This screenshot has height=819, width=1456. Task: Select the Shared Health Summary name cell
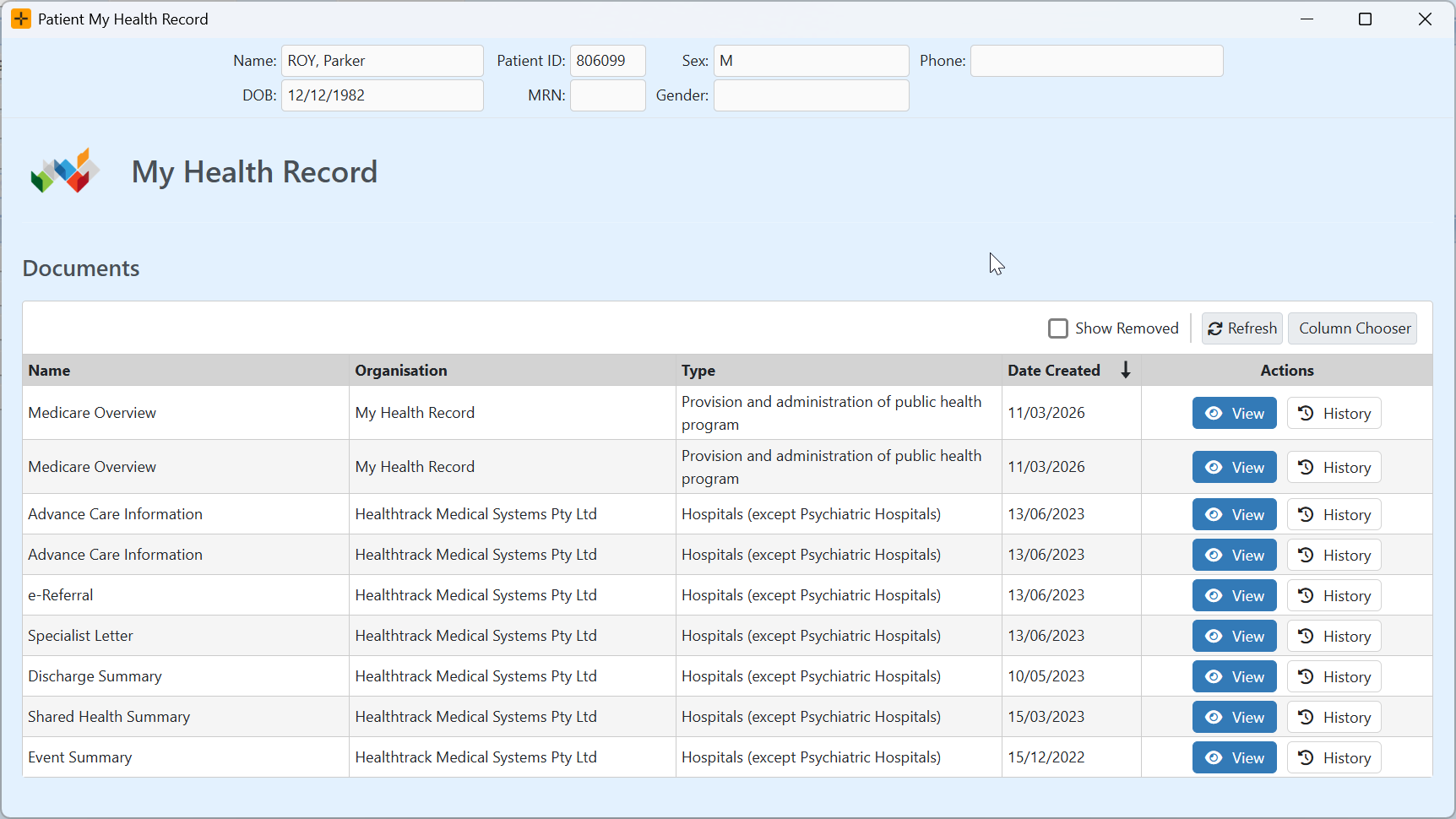[x=186, y=717]
